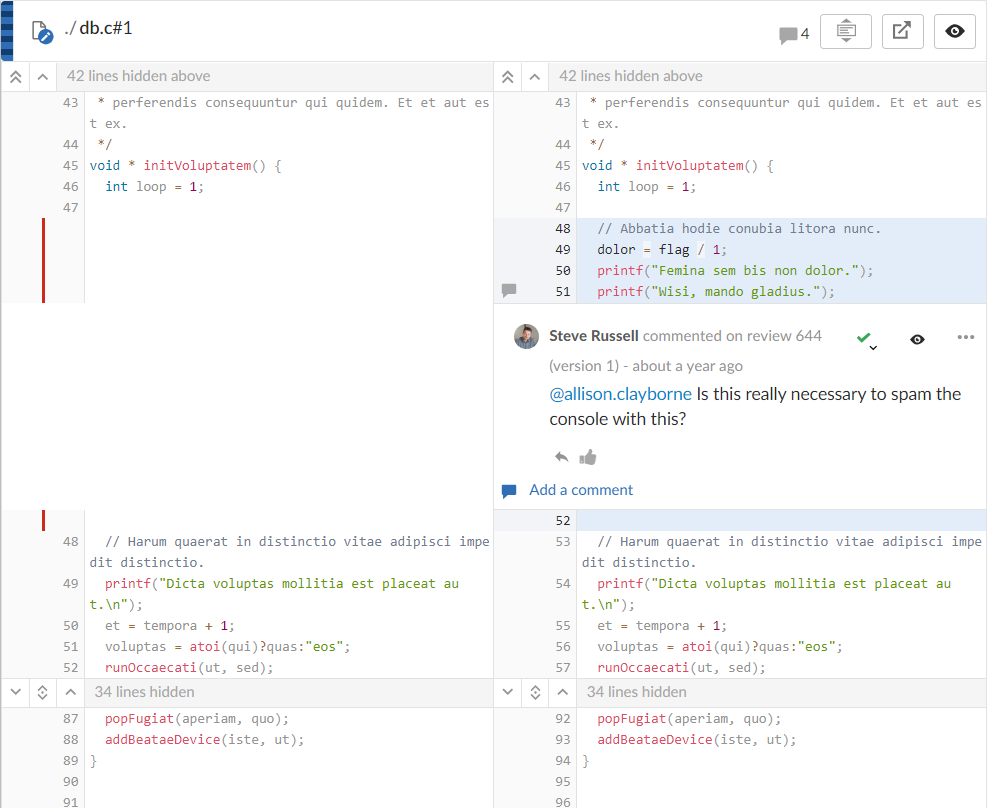Screen dimensions: 988x808
Task: Toggle visibility of Steve Russell's comment
Action: 917,338
